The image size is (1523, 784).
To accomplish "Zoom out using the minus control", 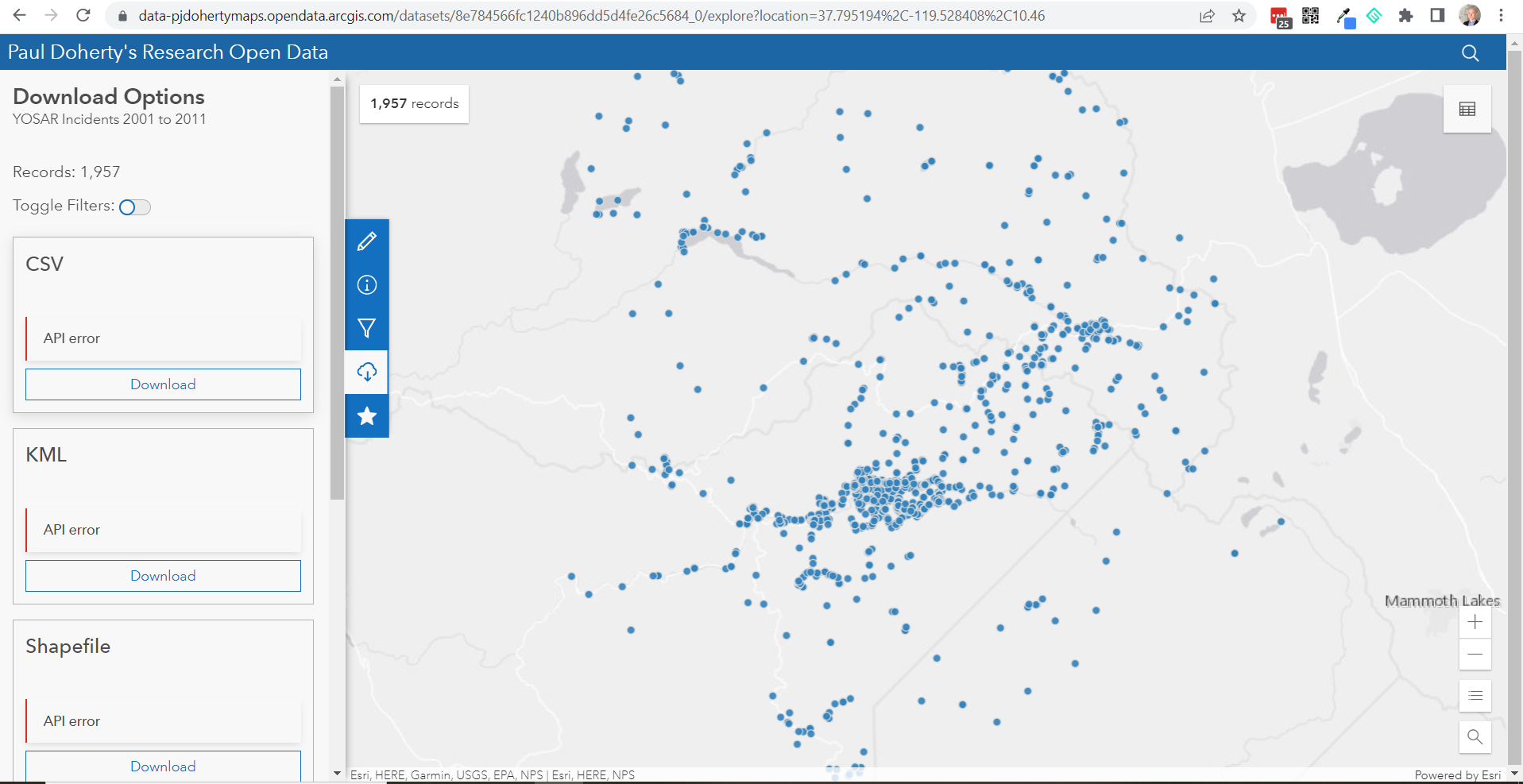I will 1475,654.
